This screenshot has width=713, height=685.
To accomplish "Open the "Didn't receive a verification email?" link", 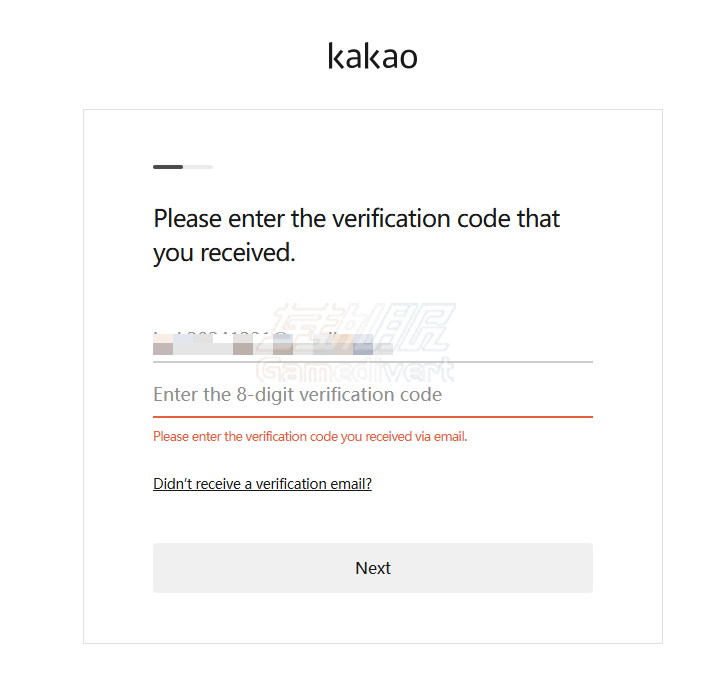I will pyautogui.click(x=262, y=484).
